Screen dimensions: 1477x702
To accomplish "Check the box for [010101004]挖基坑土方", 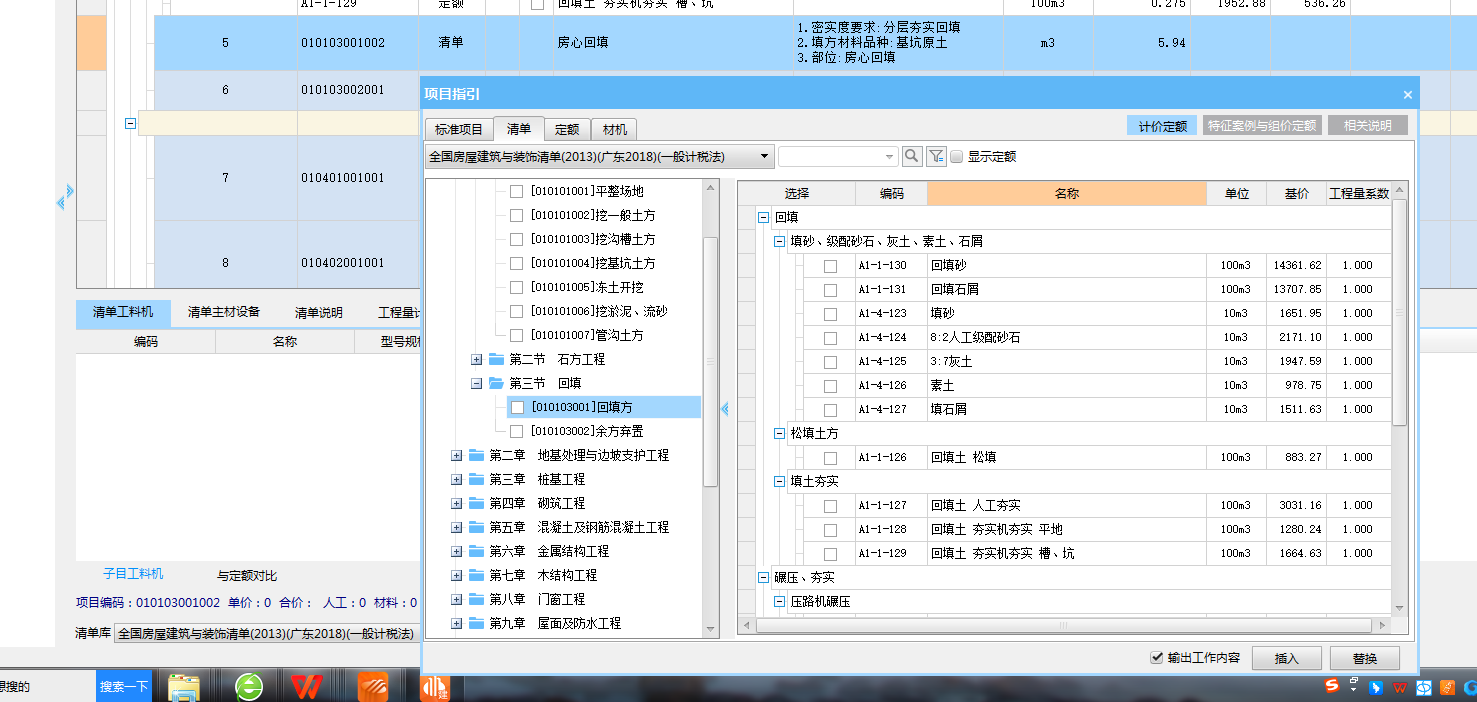I will point(516,263).
